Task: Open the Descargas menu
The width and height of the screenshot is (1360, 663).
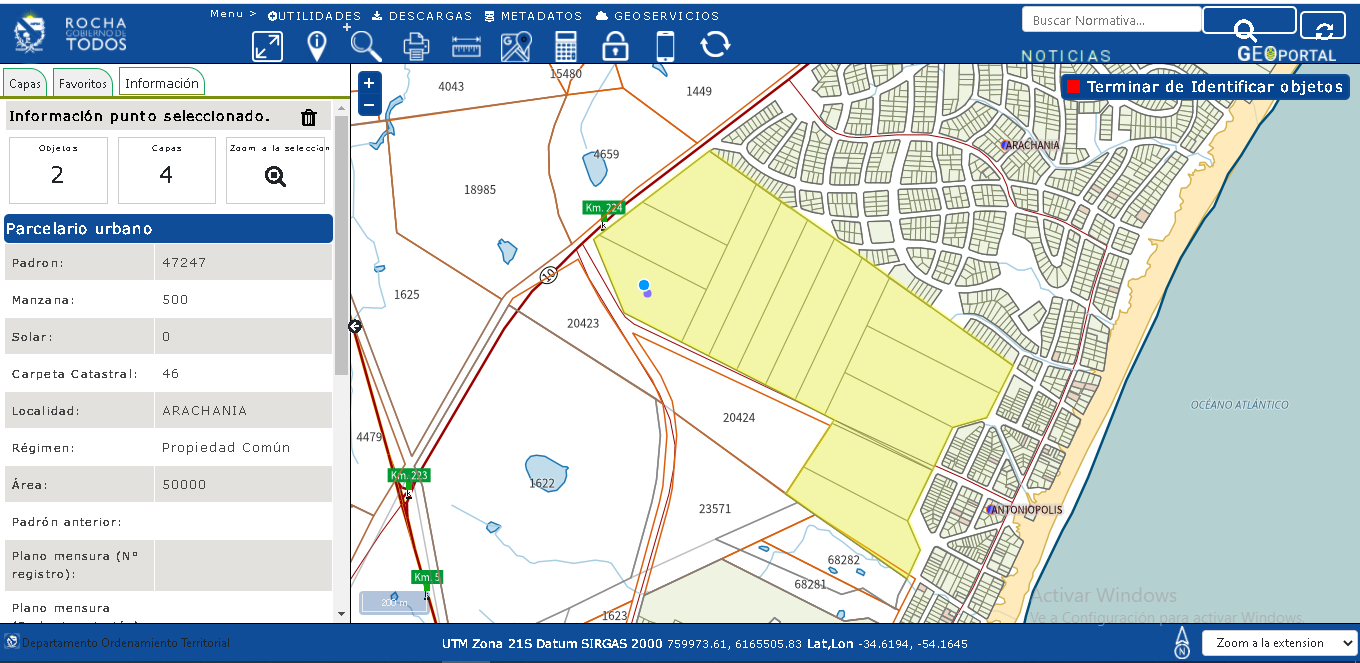Action: click(x=422, y=16)
